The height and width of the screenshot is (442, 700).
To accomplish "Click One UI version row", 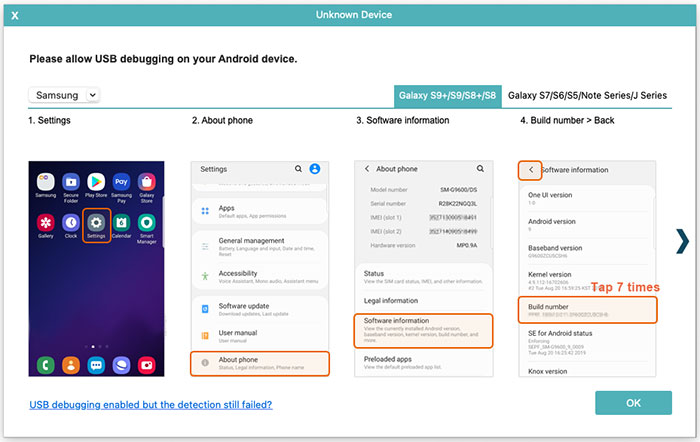I will (x=587, y=198).
